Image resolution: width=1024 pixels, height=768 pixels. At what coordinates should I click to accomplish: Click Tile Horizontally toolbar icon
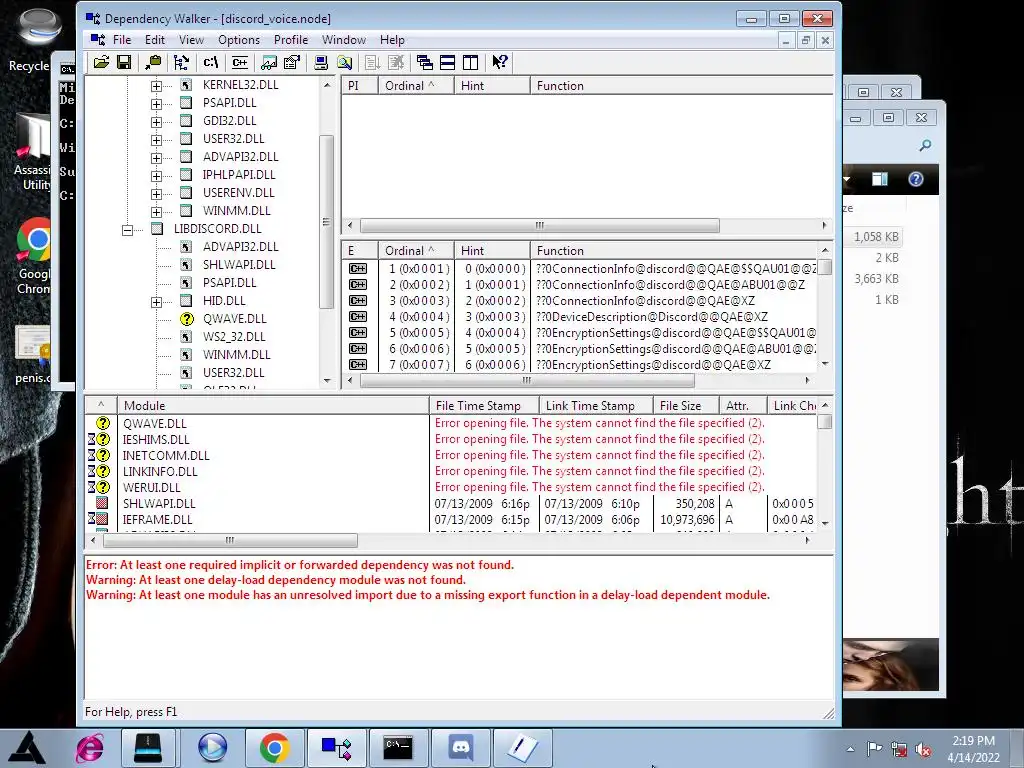click(447, 62)
